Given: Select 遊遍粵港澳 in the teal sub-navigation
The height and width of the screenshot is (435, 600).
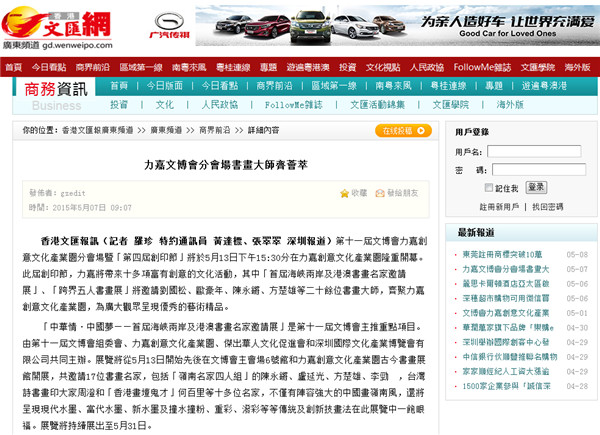Looking at the screenshot, I should (x=544, y=86).
